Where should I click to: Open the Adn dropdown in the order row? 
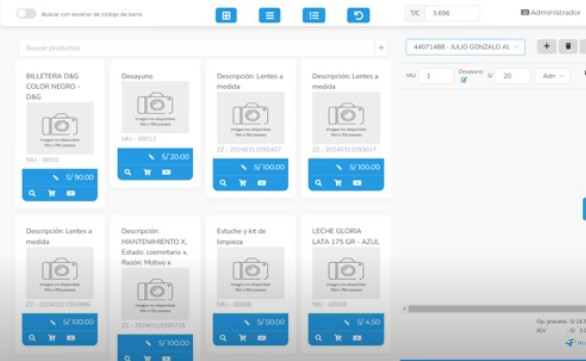click(x=553, y=76)
